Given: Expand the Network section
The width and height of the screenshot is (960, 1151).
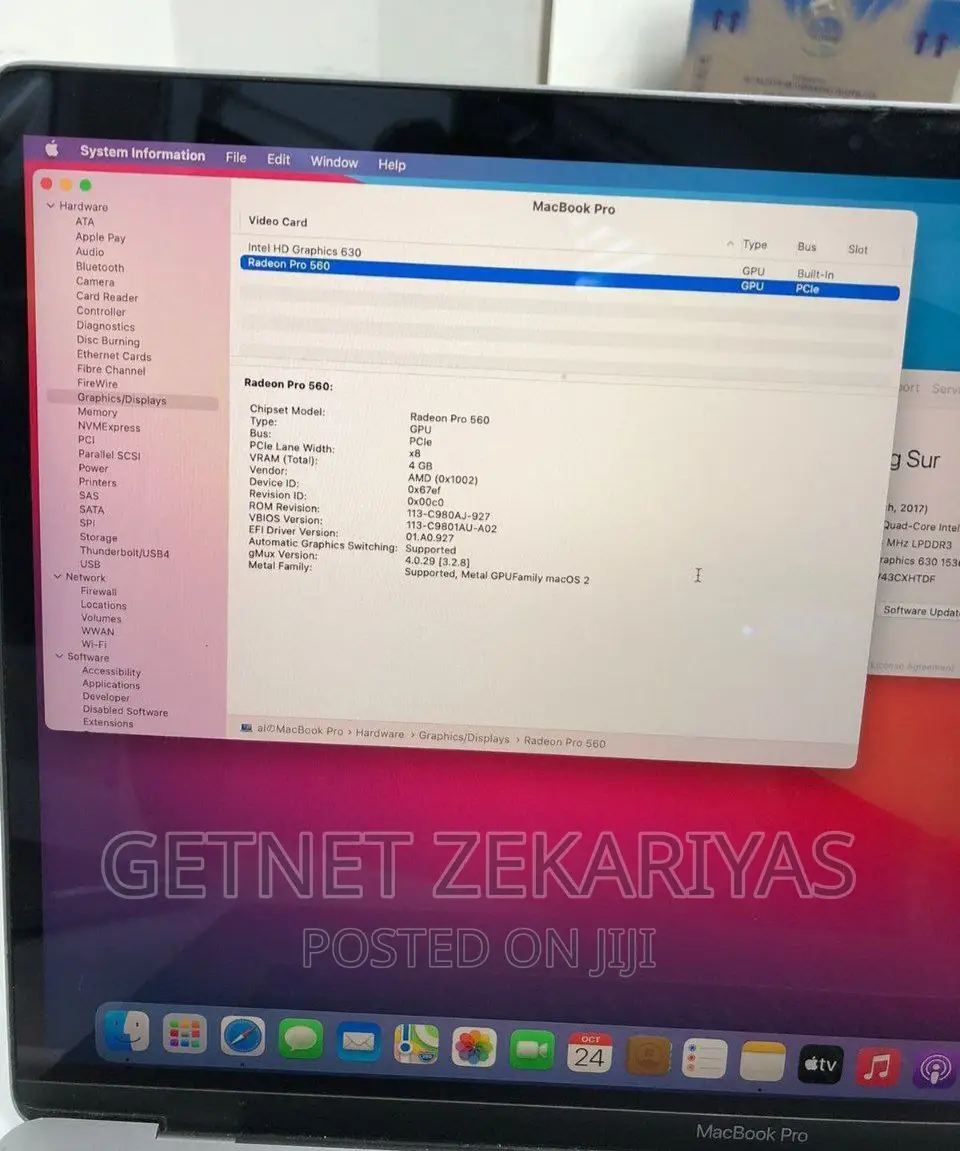Looking at the screenshot, I should (57, 577).
